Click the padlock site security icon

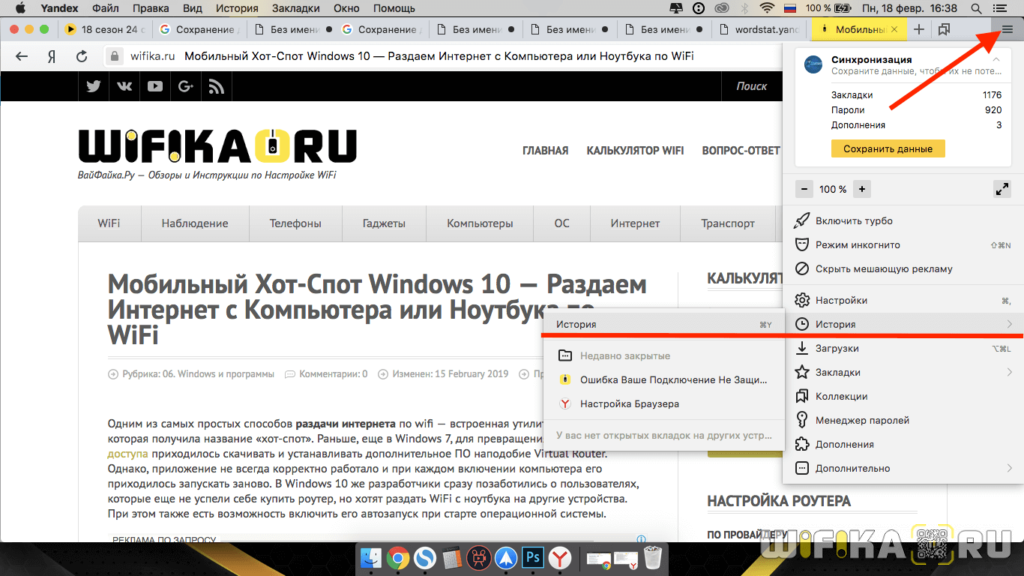click(x=114, y=56)
